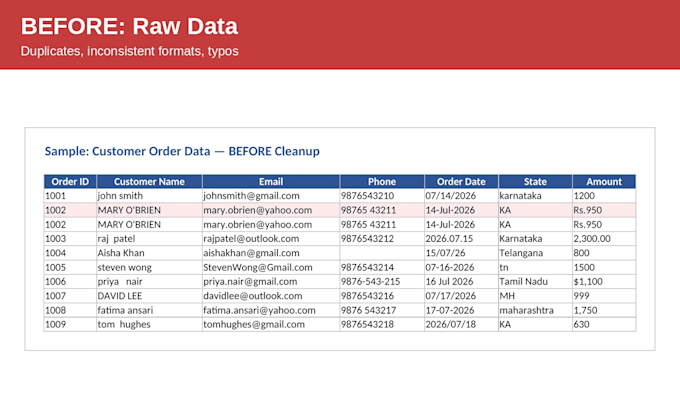The image size is (680, 409).
Task: Select email 'StevenWong@Gmail.com'
Action: click(x=271, y=267)
